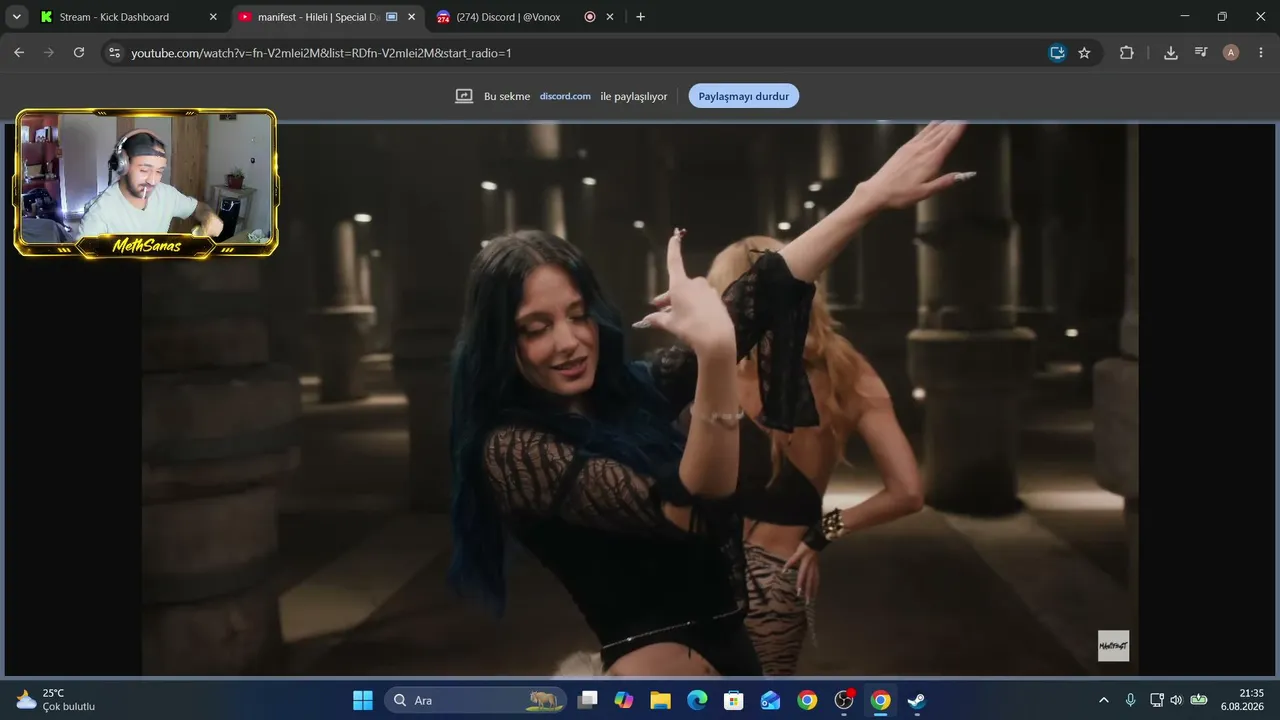Click the manifest logo in the video

tap(1113, 645)
